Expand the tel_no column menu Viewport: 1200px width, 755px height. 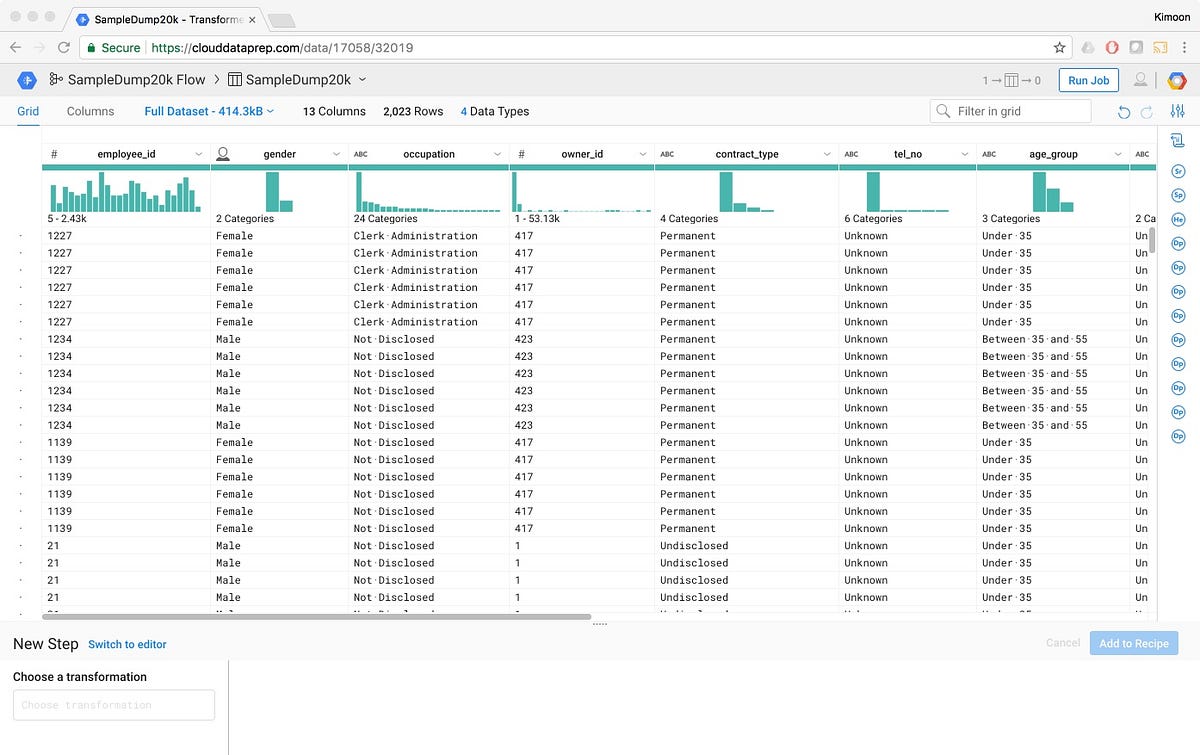(x=964, y=154)
